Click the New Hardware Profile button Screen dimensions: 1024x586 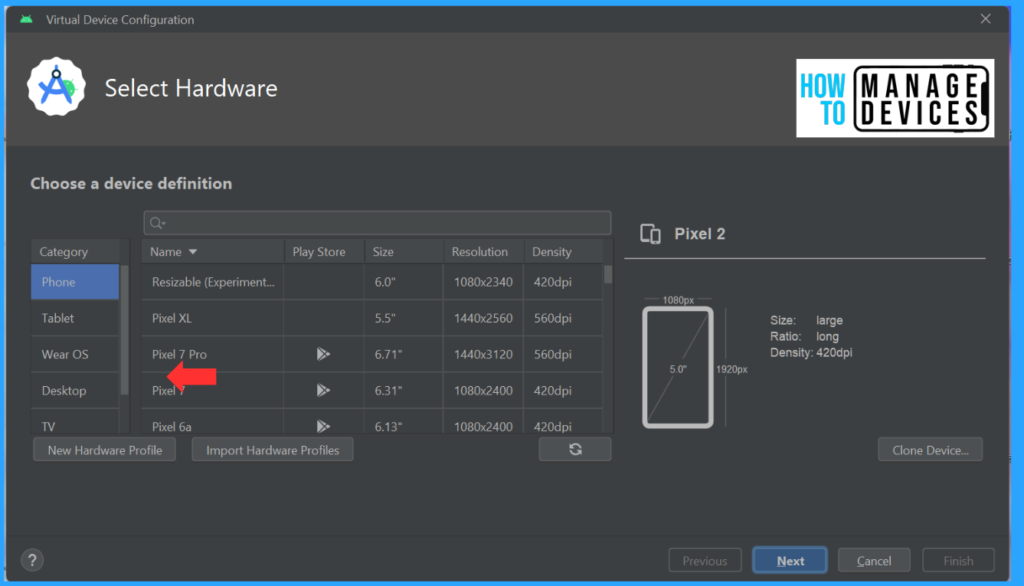pos(104,449)
